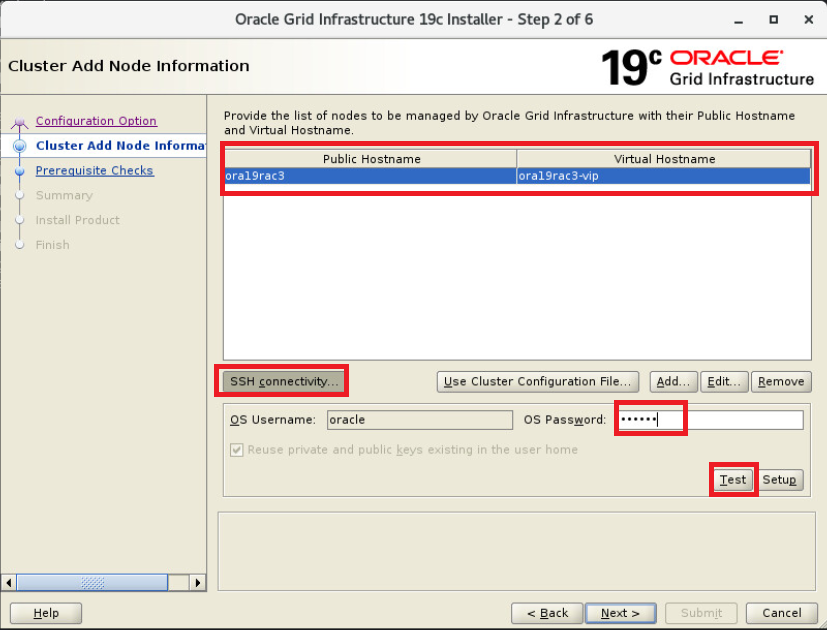Click the Cluster Add Node step bullet icon
The width and height of the screenshot is (827, 630).
(20, 146)
